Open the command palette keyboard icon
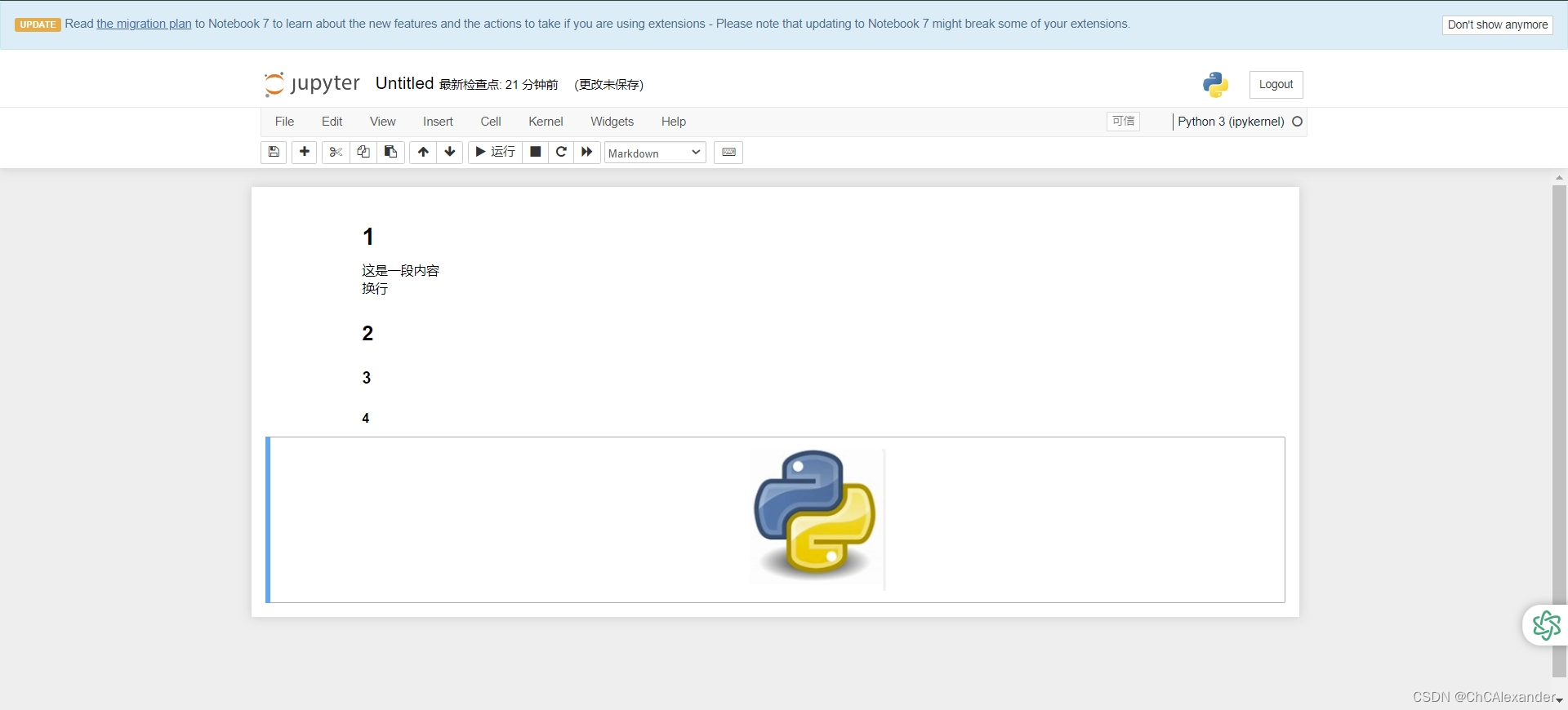Viewport: 1568px width, 710px height. [728, 153]
